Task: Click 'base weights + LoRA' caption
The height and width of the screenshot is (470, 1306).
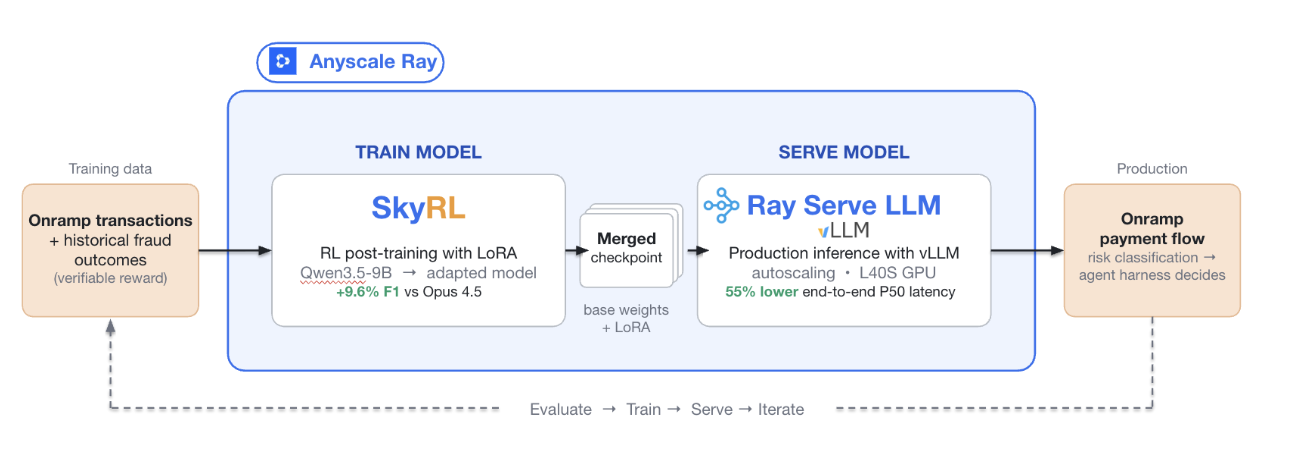Action: (626, 318)
